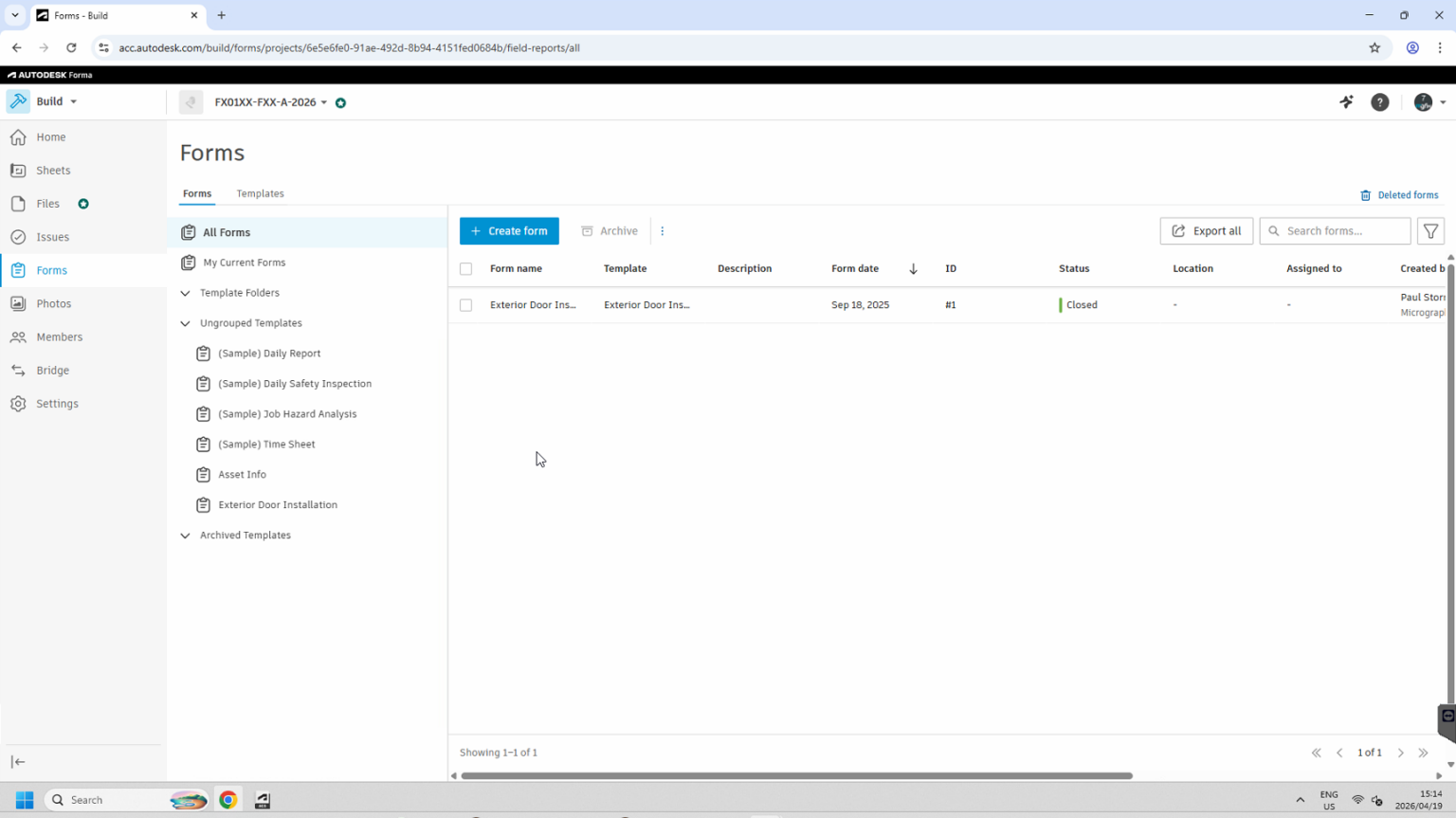Bookmark this page with star icon
Screen dimensions: 1456x818
[x=1374, y=47]
